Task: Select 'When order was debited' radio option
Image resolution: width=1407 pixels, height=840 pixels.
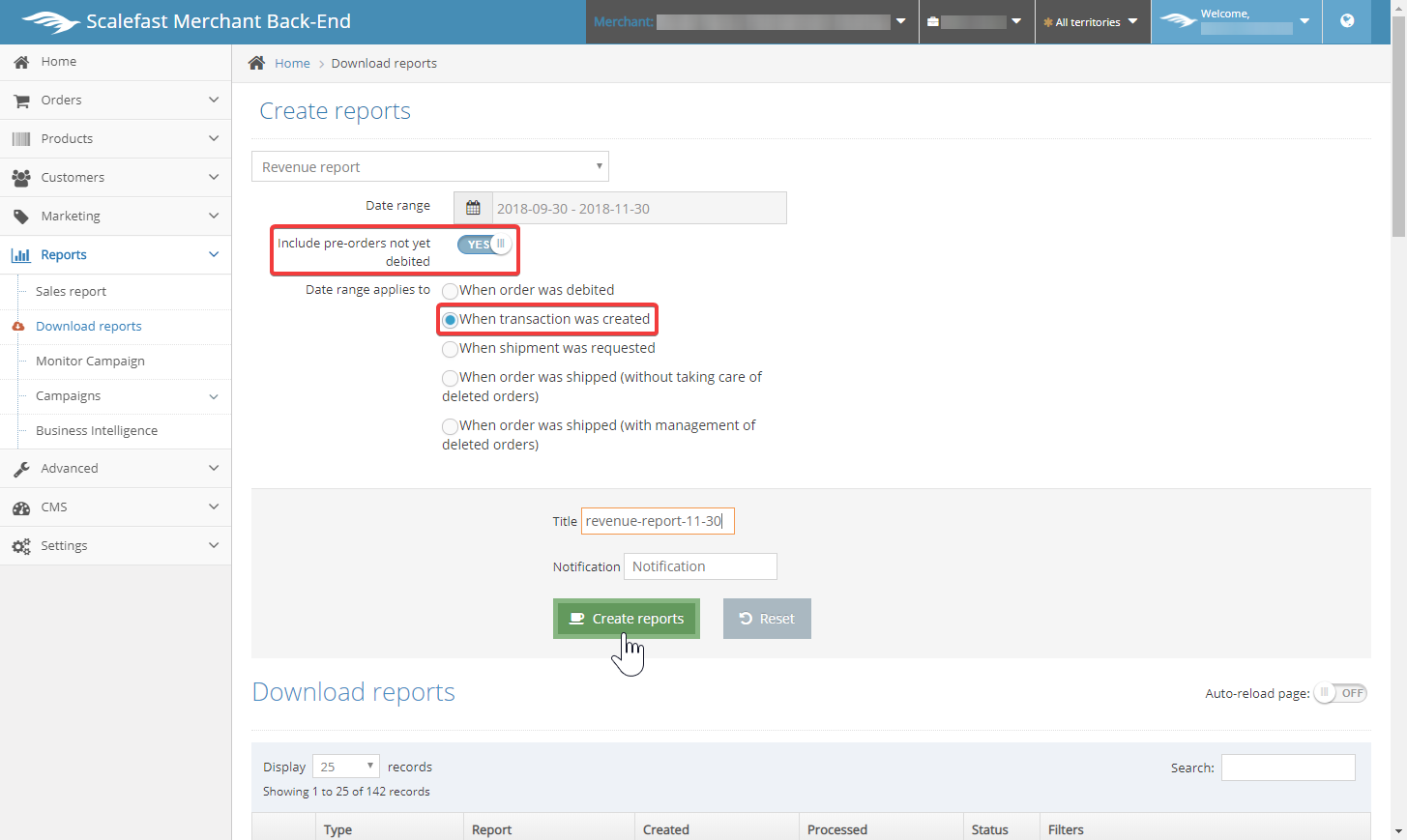Action: tap(450, 291)
